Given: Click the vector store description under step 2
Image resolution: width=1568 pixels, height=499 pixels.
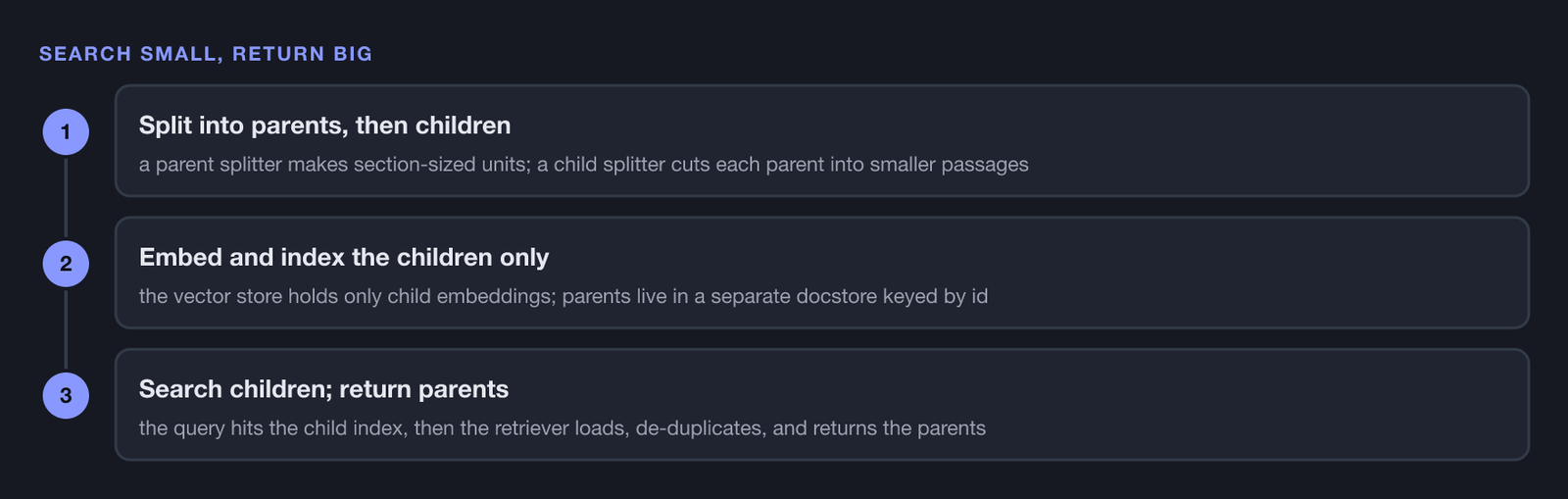Looking at the screenshot, I should [563, 296].
